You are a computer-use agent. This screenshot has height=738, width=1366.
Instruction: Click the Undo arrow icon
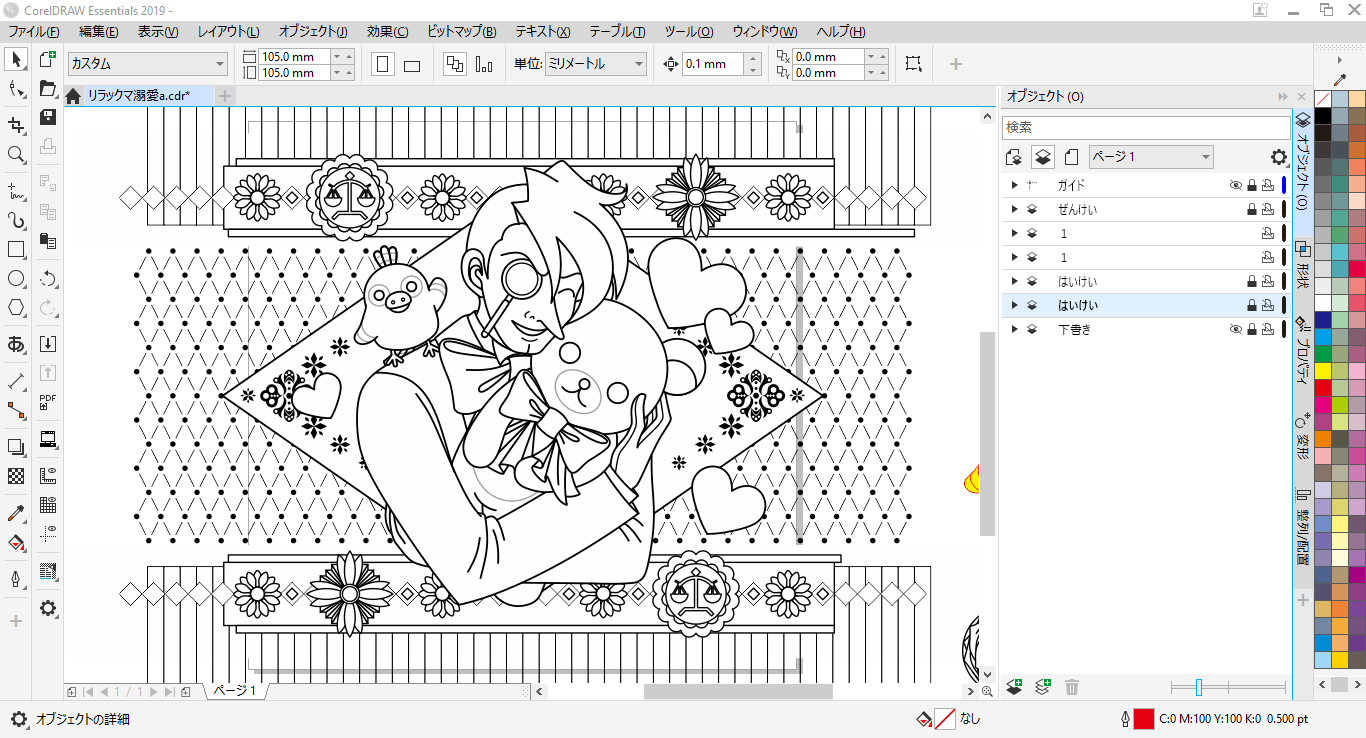47,279
